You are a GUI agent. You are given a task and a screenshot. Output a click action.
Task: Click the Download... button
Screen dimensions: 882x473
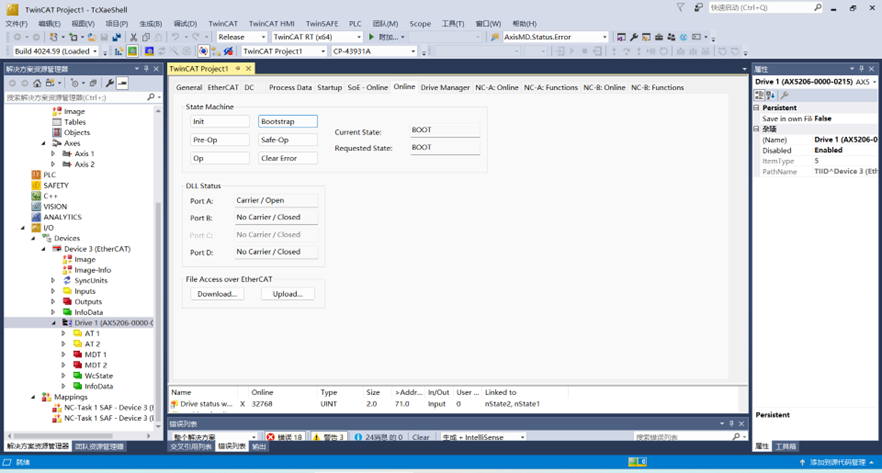[x=217, y=294]
